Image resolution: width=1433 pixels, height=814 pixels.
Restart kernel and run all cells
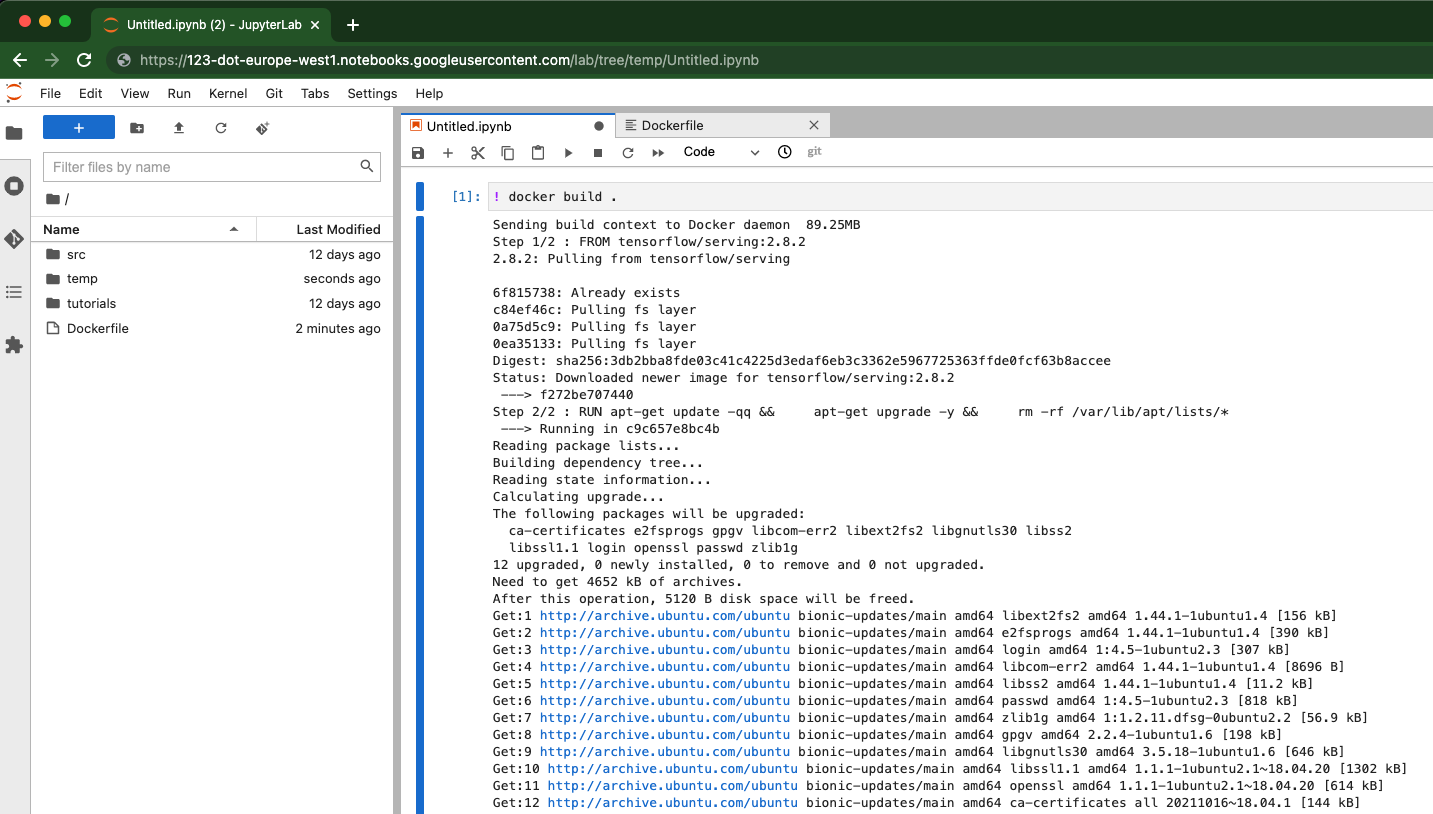click(658, 153)
